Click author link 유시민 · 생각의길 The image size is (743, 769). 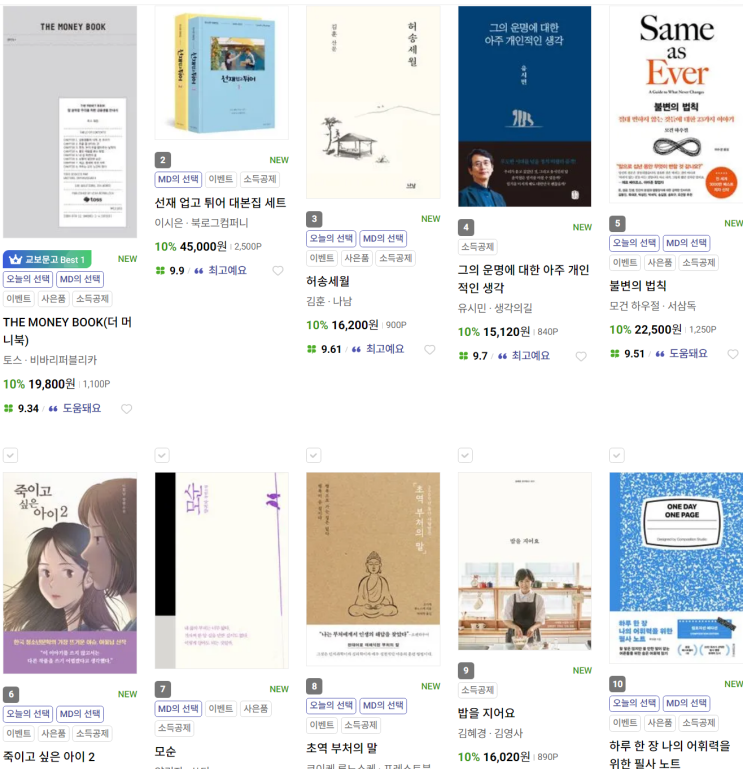tap(495, 308)
